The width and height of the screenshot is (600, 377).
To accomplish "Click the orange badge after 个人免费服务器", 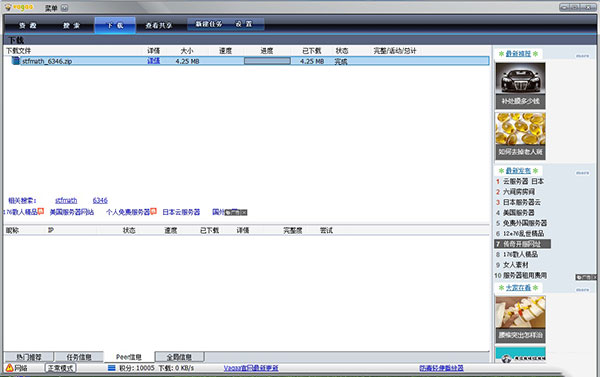I will pos(153,211).
